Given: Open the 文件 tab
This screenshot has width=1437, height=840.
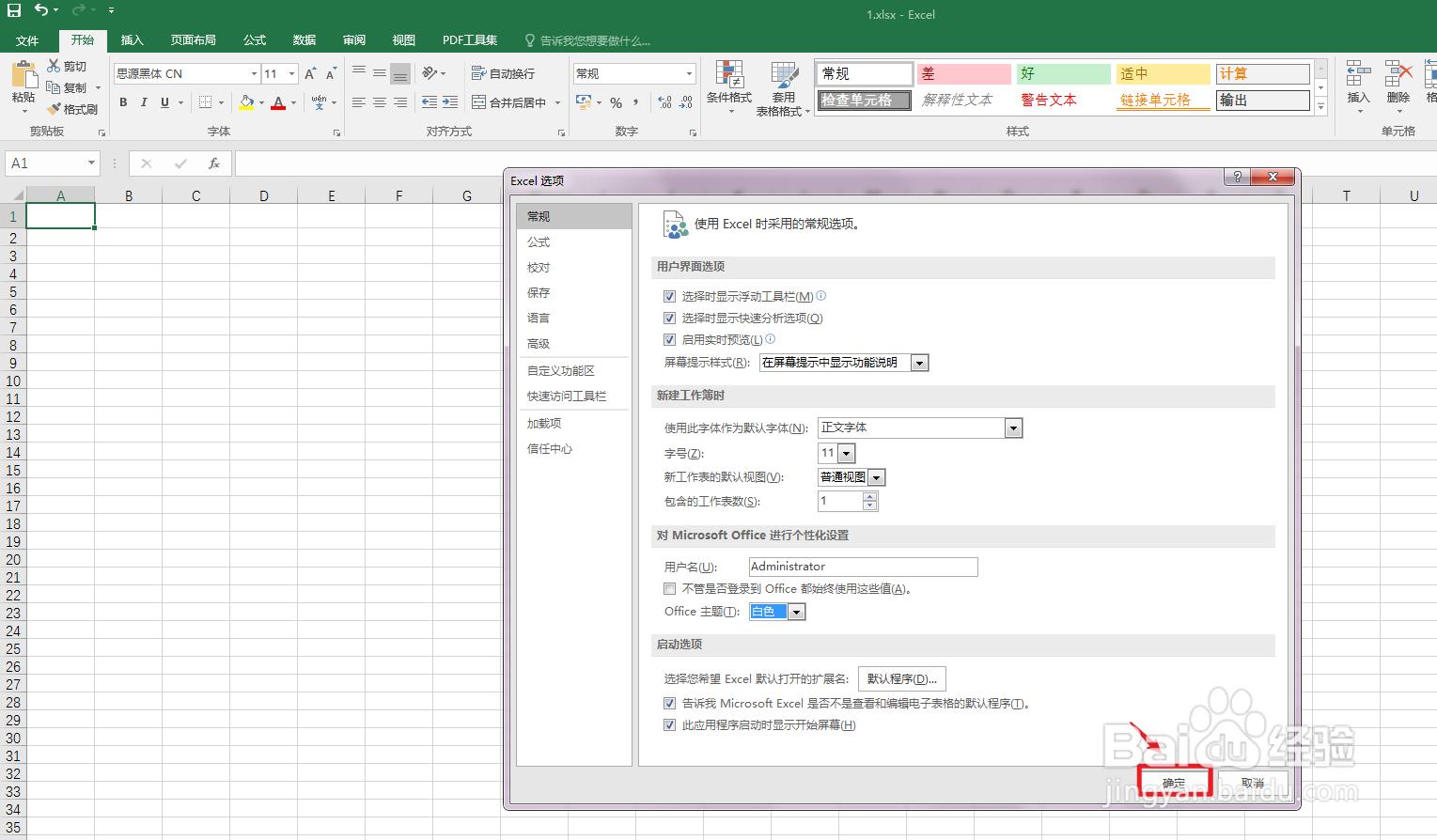Looking at the screenshot, I should (27, 40).
